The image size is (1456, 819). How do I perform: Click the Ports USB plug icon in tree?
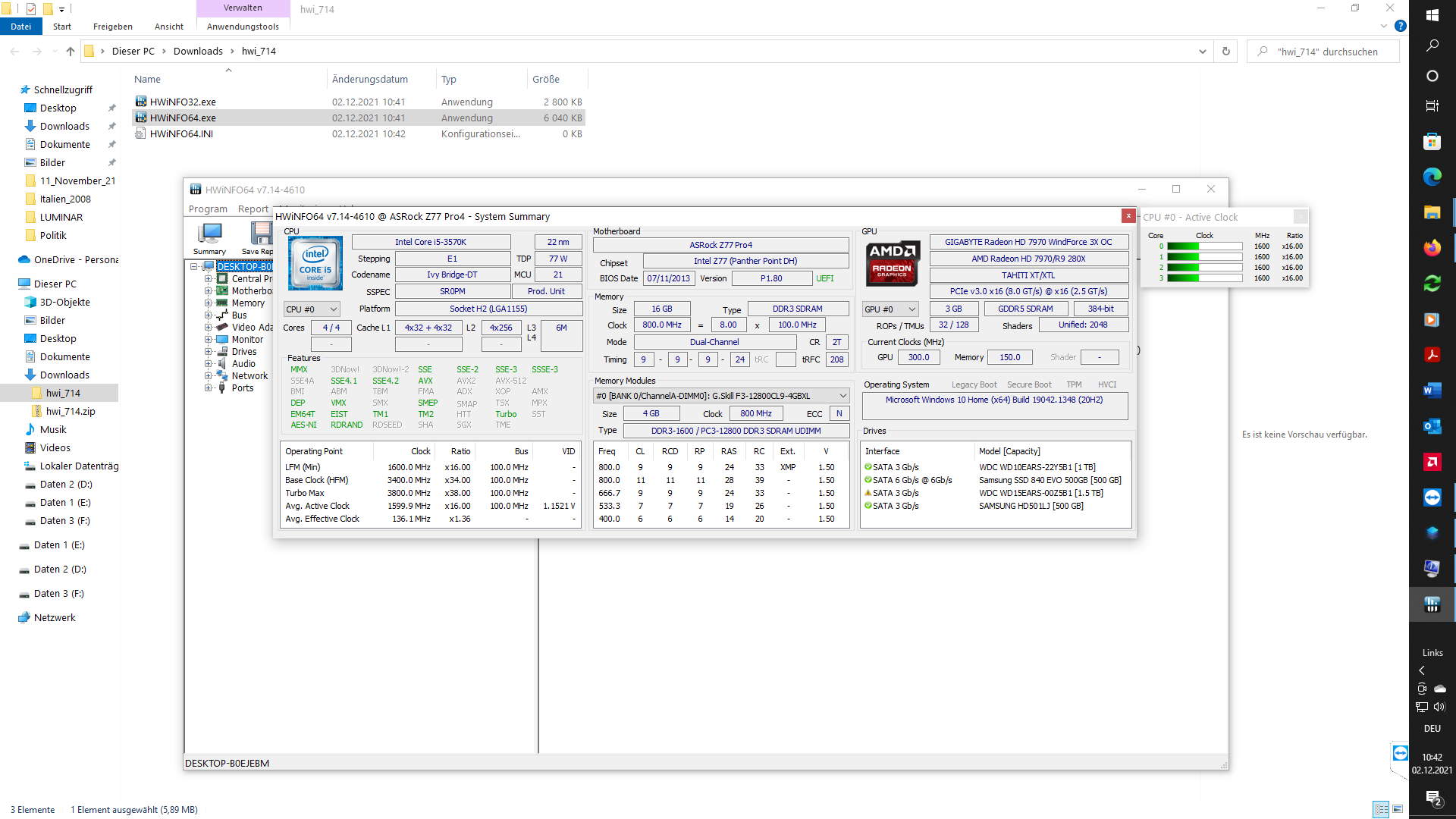(x=222, y=388)
